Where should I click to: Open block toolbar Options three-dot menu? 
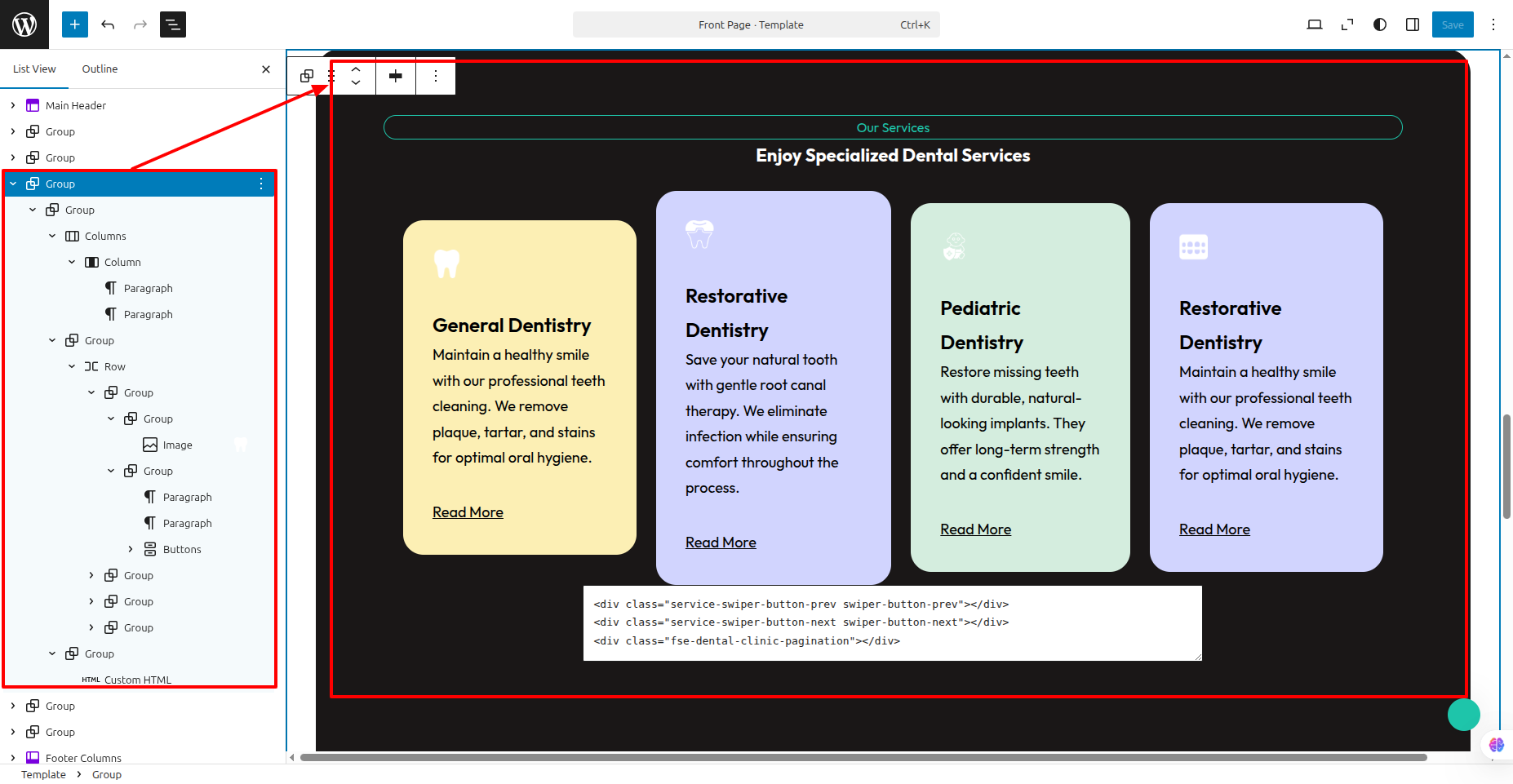pyautogui.click(x=436, y=76)
